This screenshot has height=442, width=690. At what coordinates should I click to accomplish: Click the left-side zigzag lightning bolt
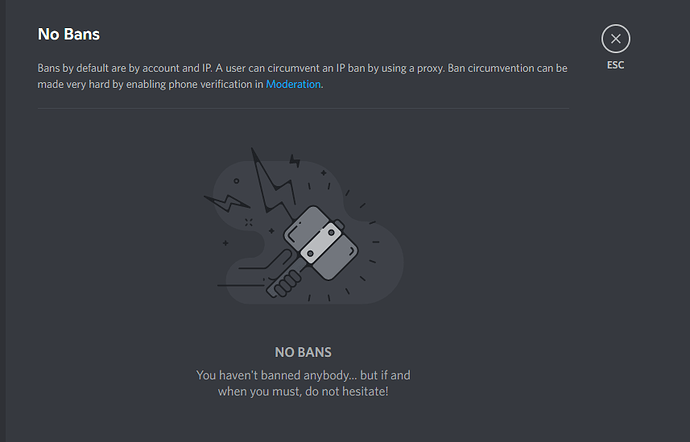coord(227,203)
